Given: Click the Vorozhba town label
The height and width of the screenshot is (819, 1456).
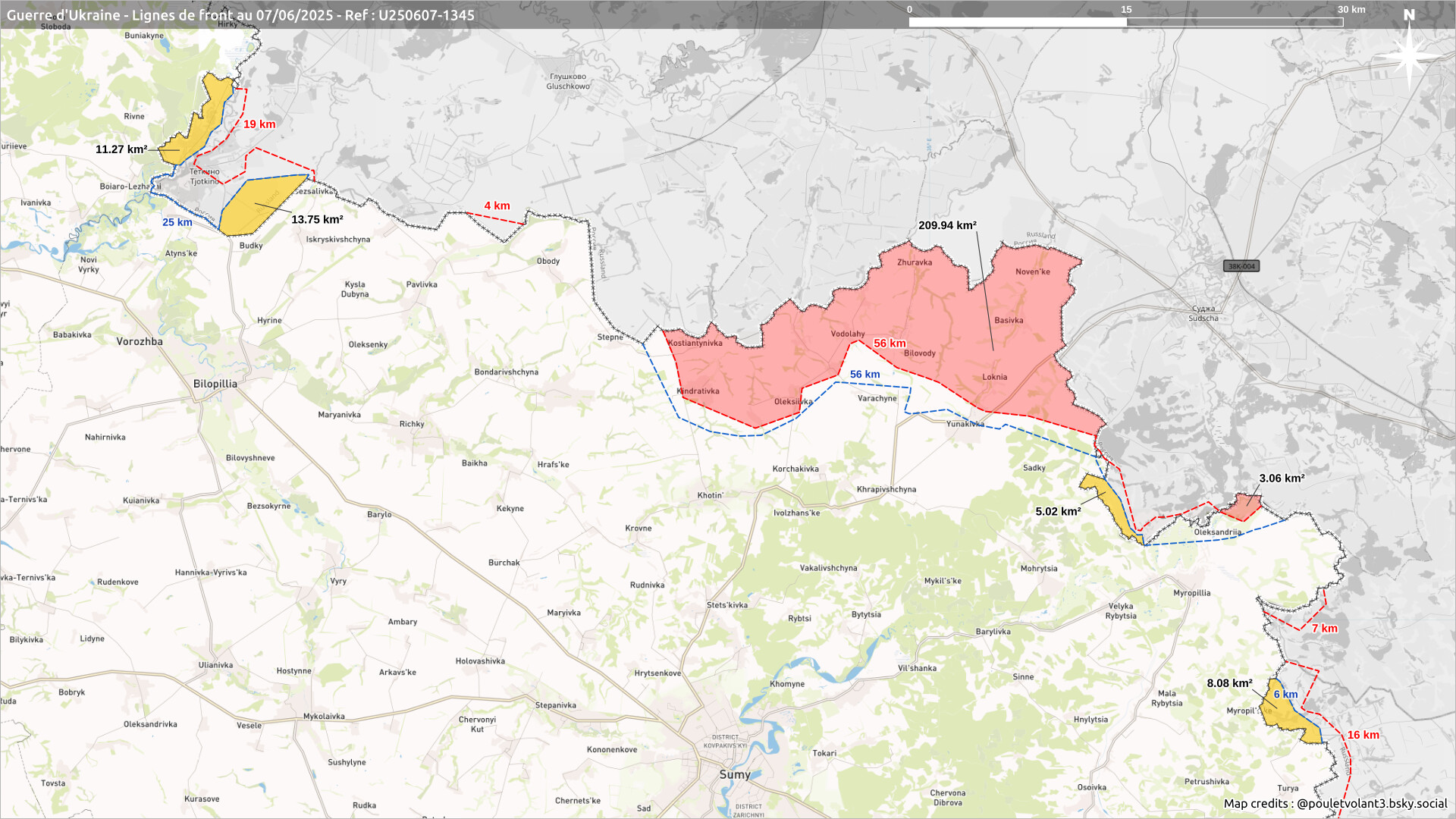Looking at the screenshot, I should [140, 341].
